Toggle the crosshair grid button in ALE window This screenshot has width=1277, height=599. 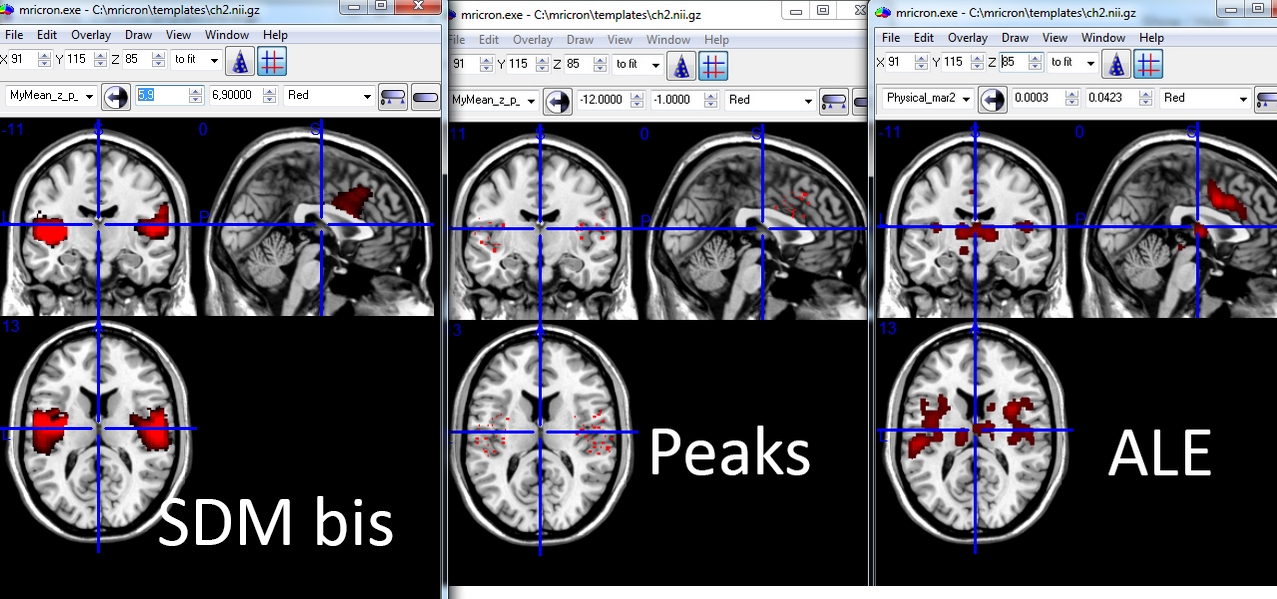tap(1147, 64)
